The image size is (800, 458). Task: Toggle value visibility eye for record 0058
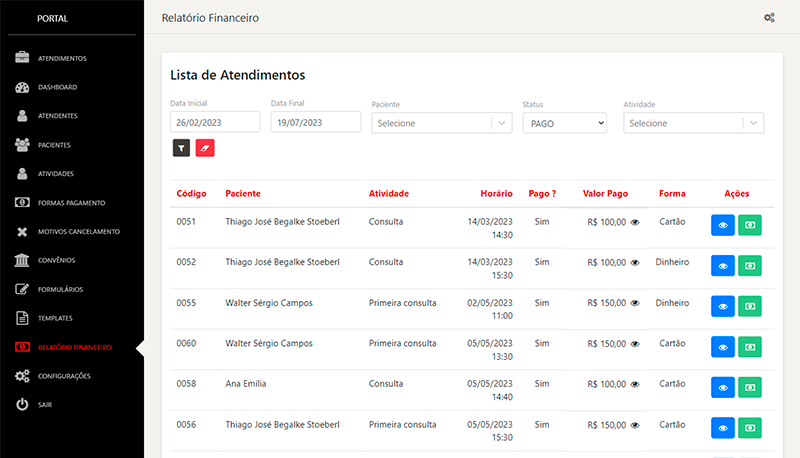(x=635, y=384)
